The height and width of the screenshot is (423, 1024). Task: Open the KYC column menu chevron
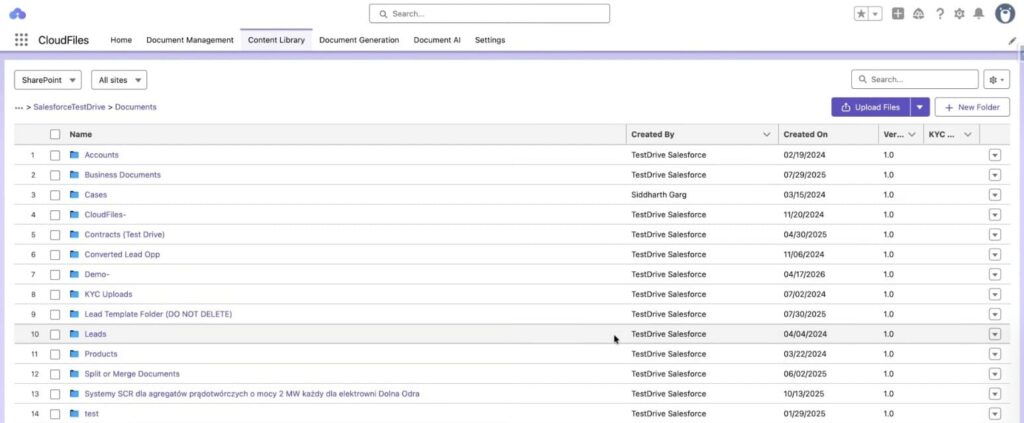(x=968, y=134)
